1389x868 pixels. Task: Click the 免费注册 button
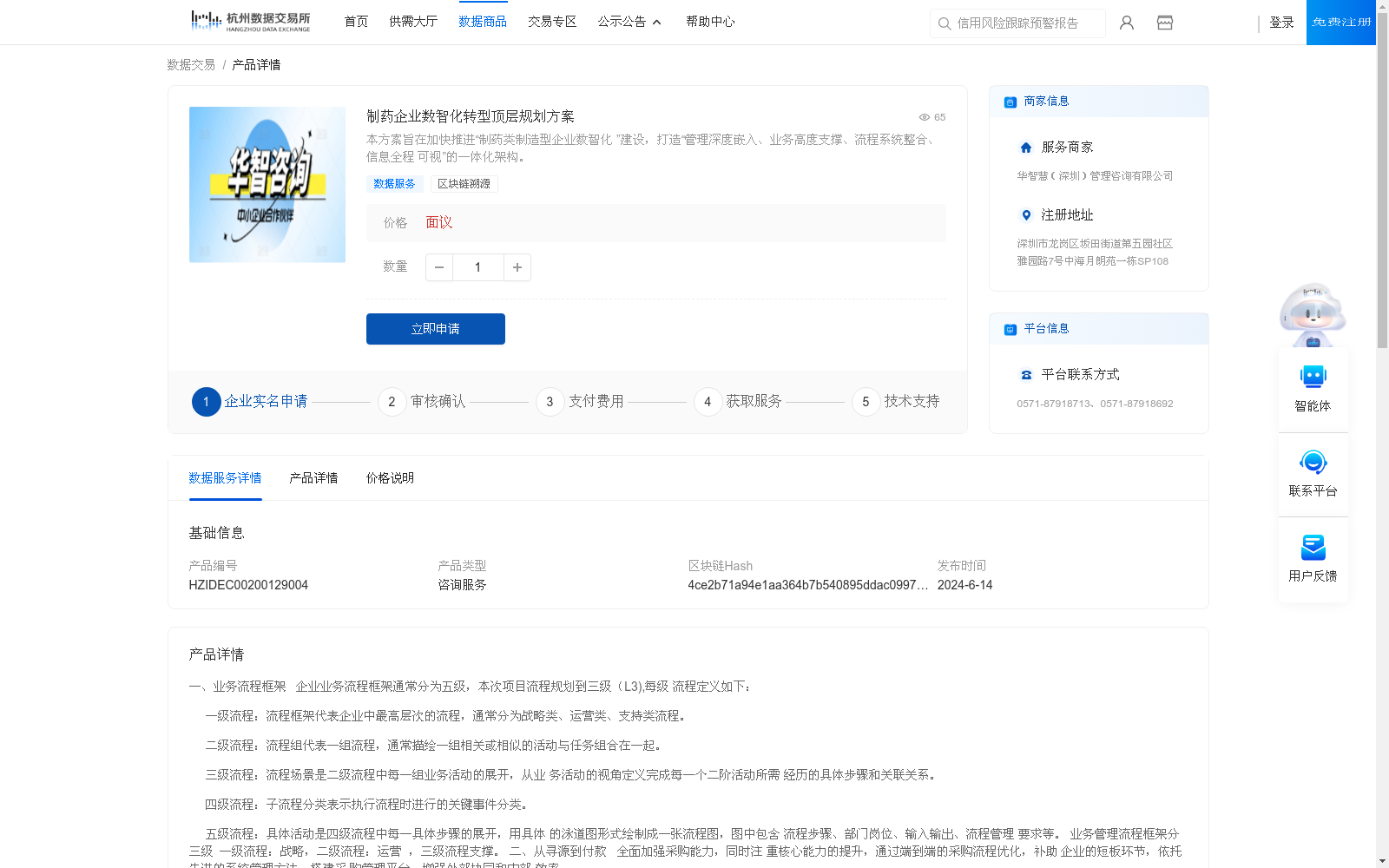1341,23
